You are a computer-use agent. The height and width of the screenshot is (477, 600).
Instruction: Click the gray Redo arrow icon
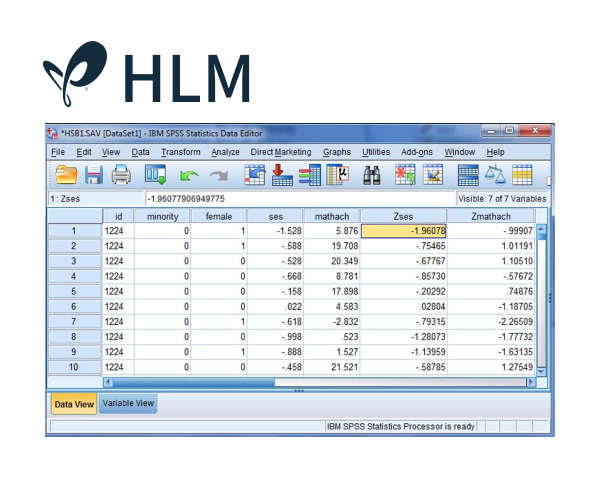tap(219, 176)
